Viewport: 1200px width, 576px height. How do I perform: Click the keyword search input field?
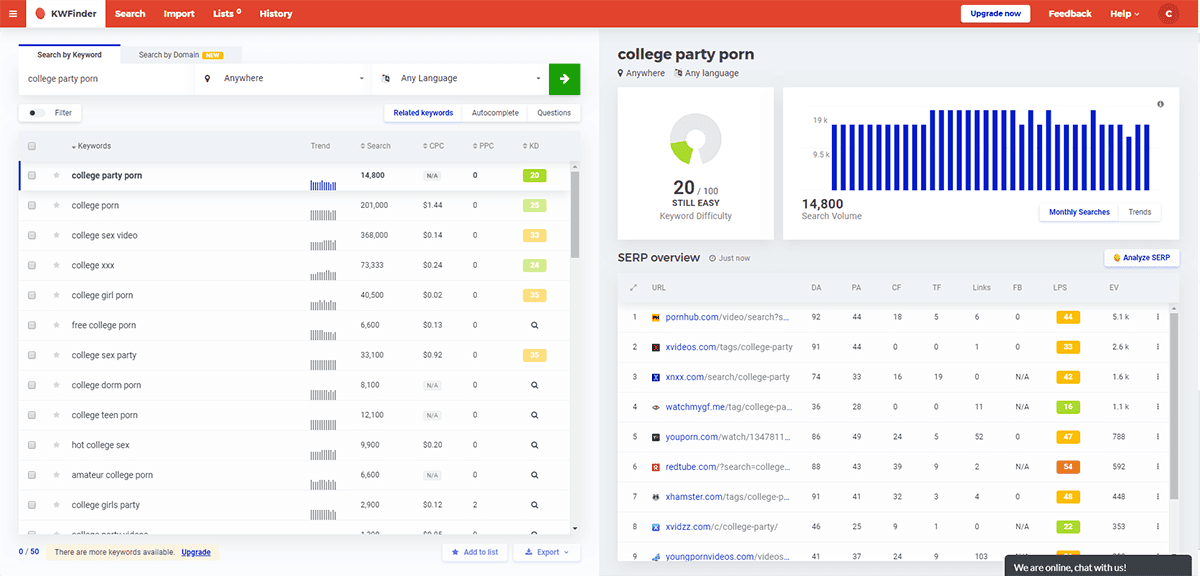click(x=107, y=78)
